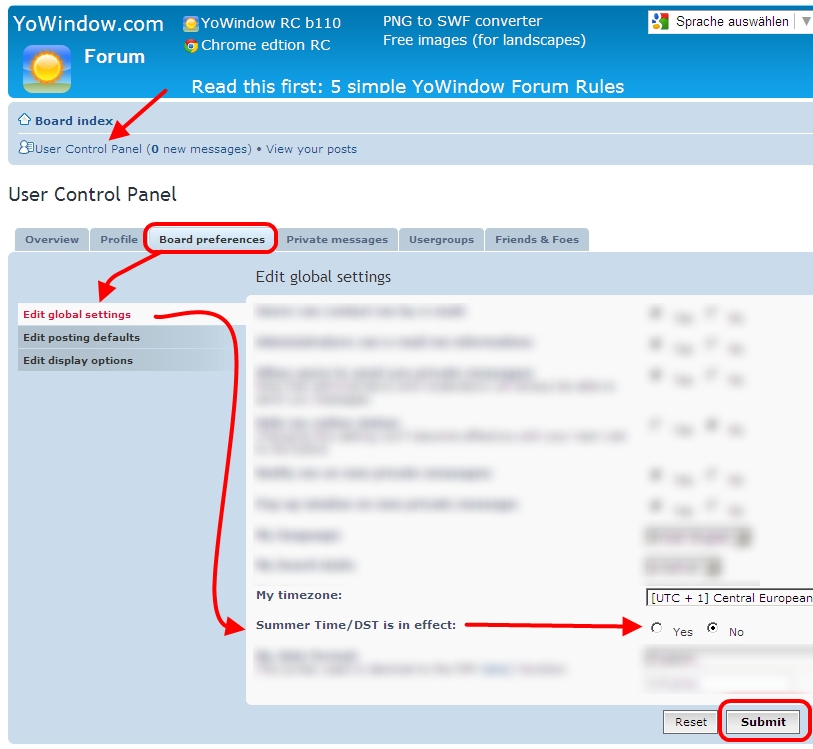Switch to the Private messages tab
The image size is (813, 749).
tap(336, 240)
